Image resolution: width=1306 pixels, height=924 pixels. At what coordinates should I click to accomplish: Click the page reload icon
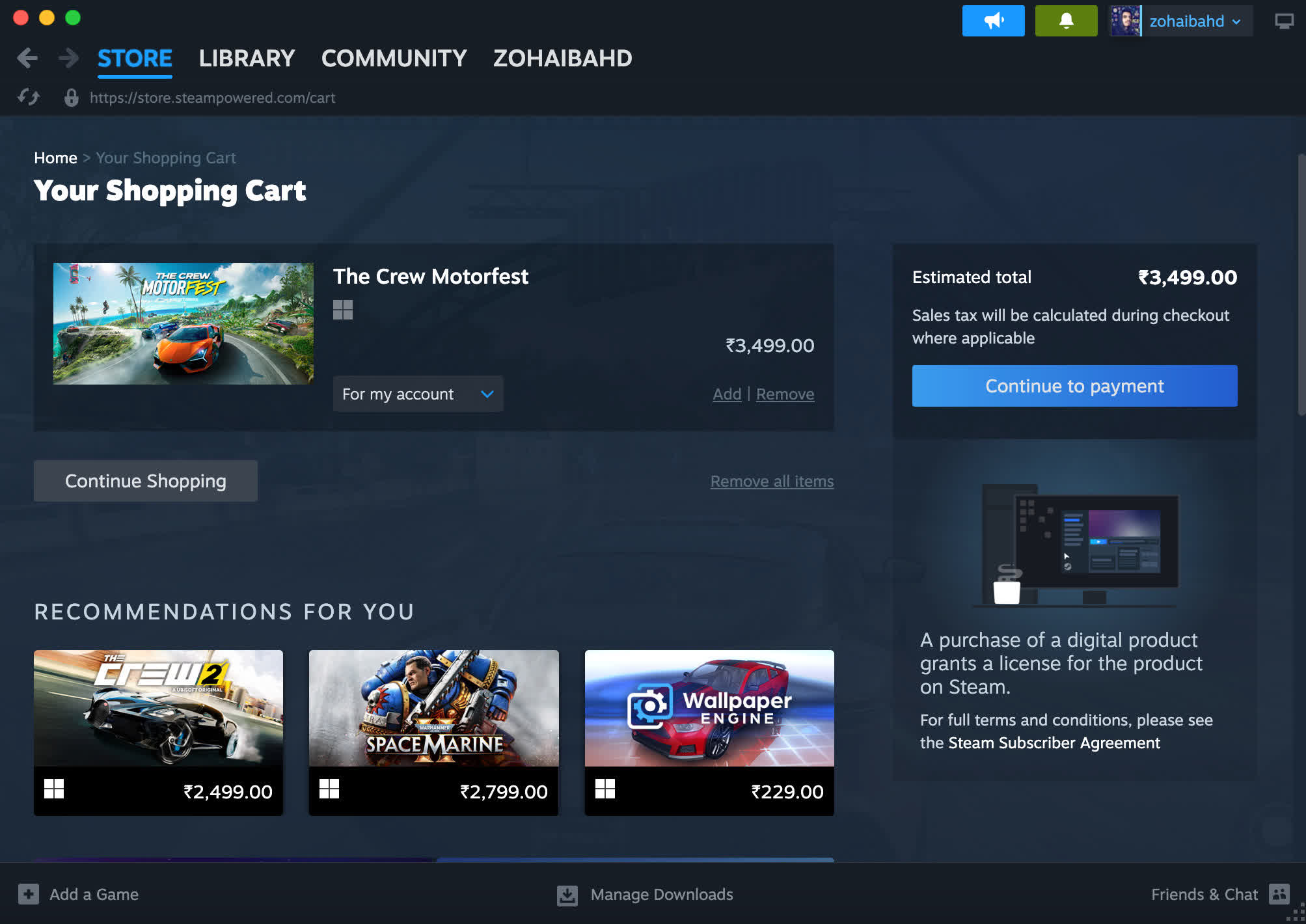(29, 98)
